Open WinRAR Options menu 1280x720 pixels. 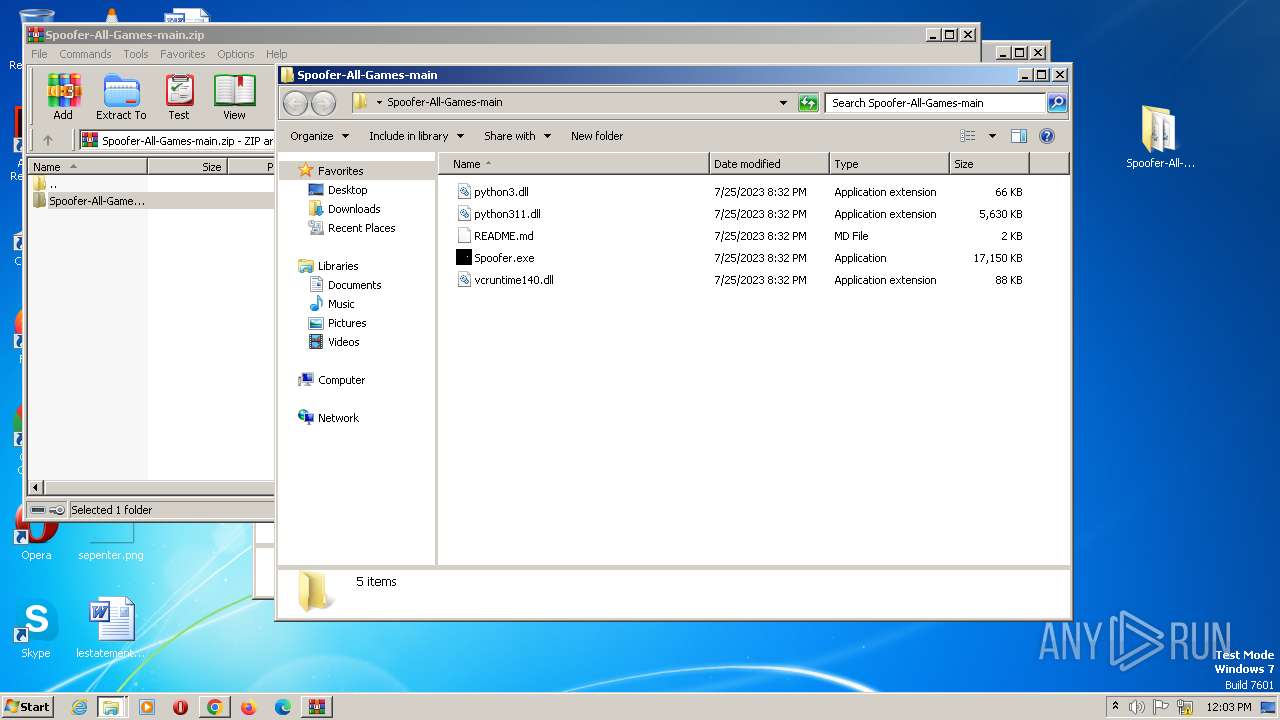[x=236, y=54]
